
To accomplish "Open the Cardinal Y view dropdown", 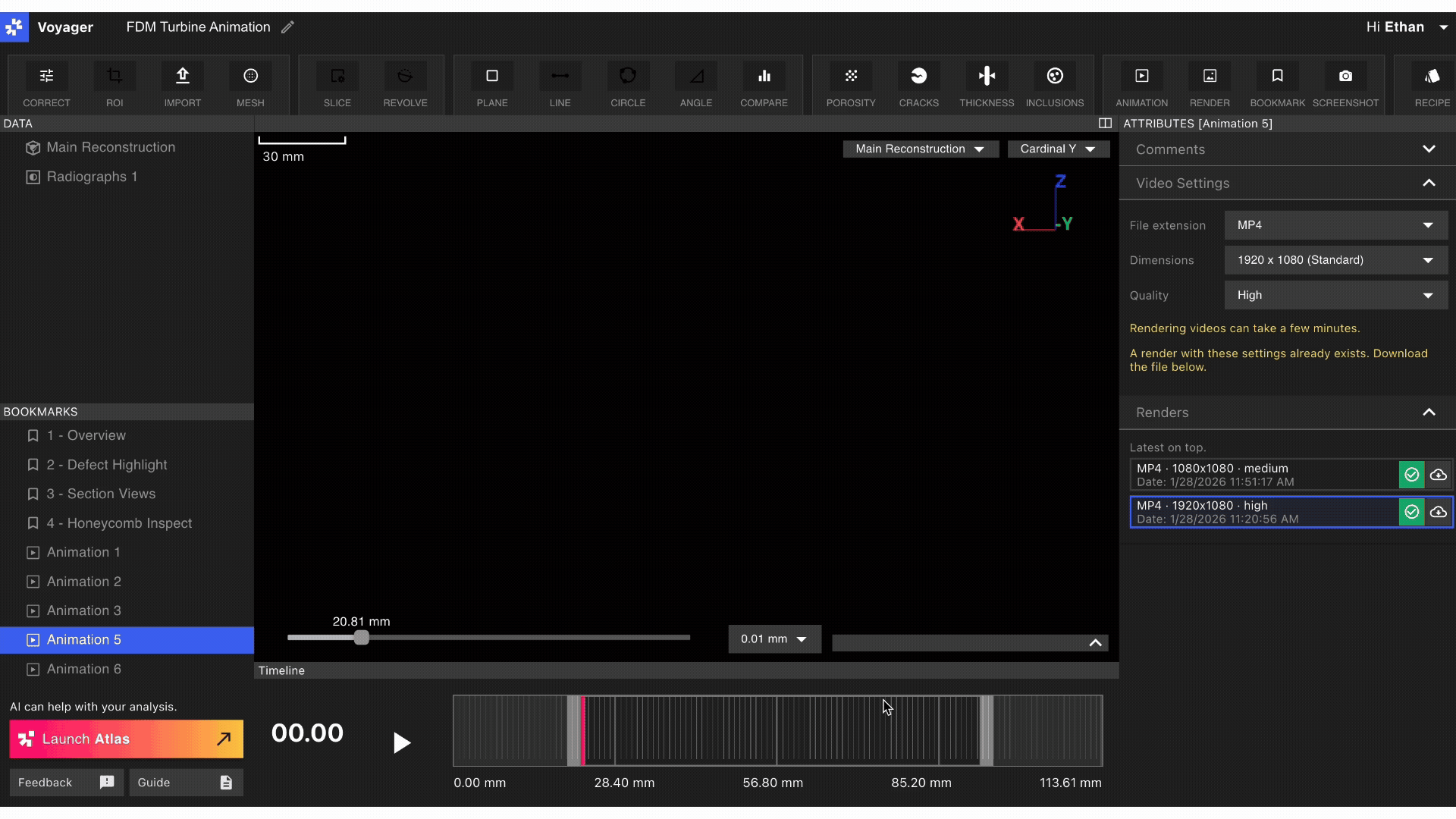I will point(1058,149).
